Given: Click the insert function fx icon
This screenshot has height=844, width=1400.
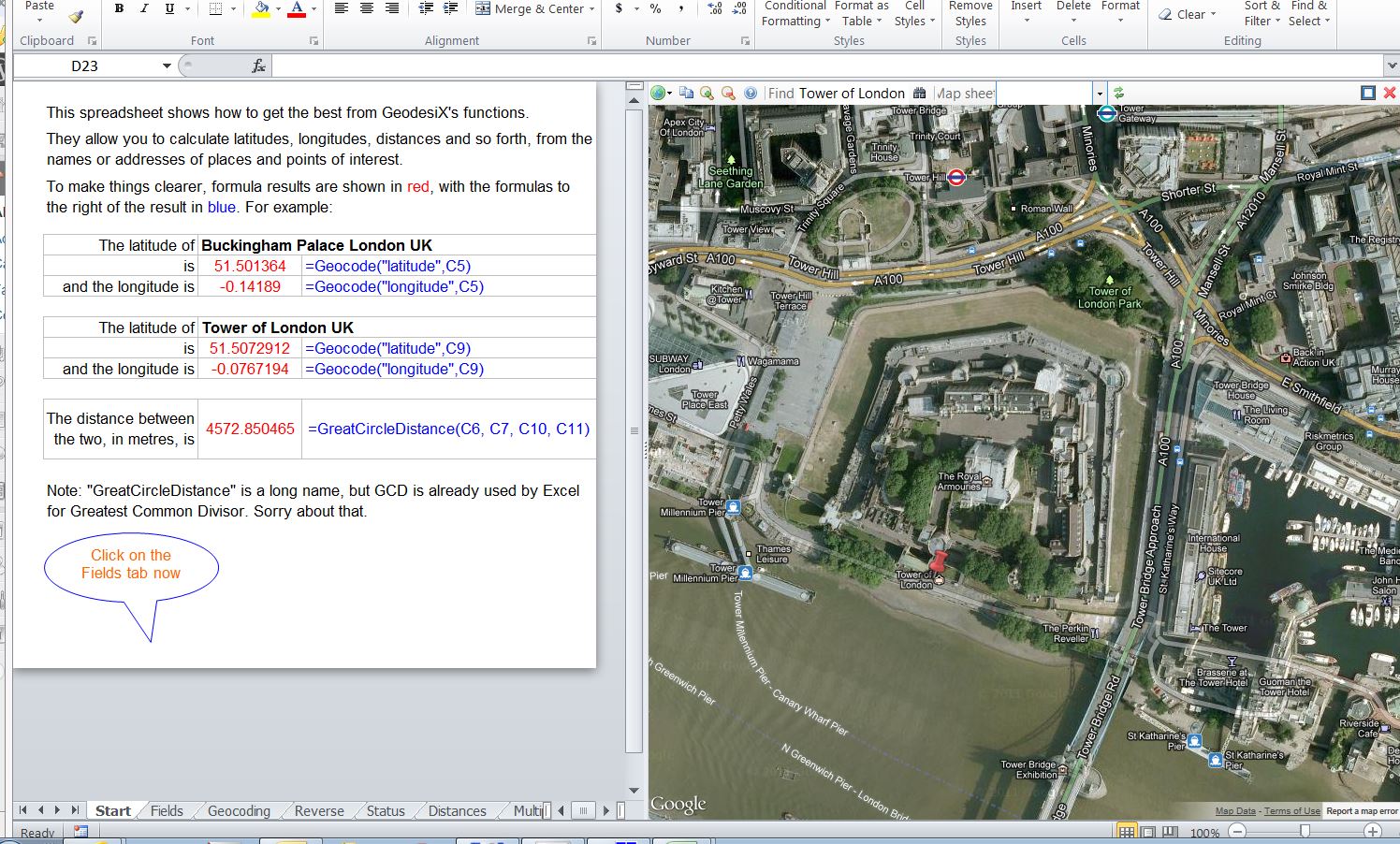Looking at the screenshot, I should pos(258,65).
